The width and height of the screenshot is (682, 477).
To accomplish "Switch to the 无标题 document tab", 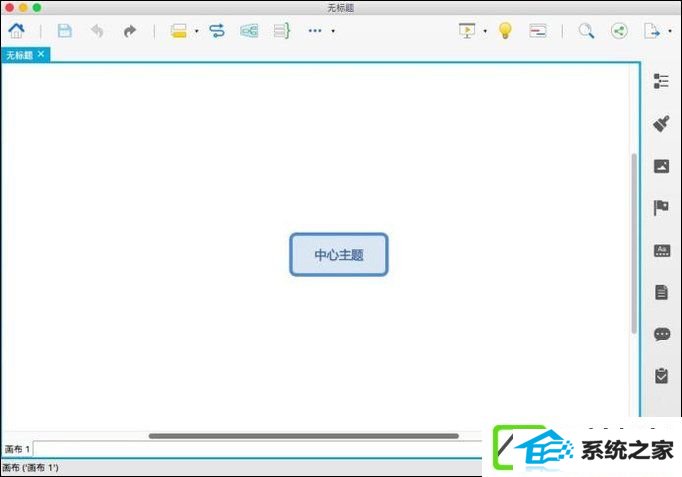I will coord(20,55).
